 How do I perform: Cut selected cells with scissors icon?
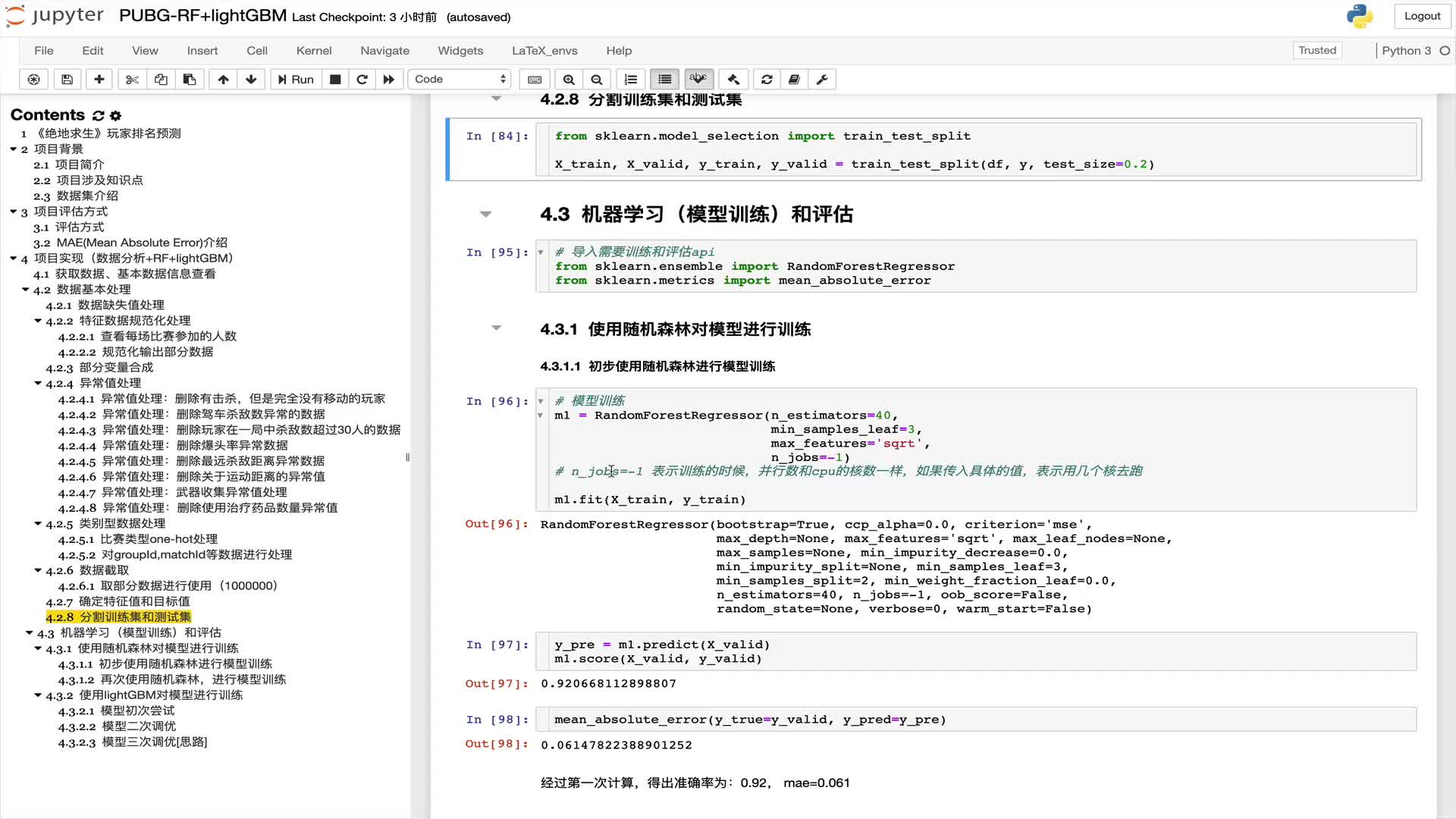pos(132,79)
